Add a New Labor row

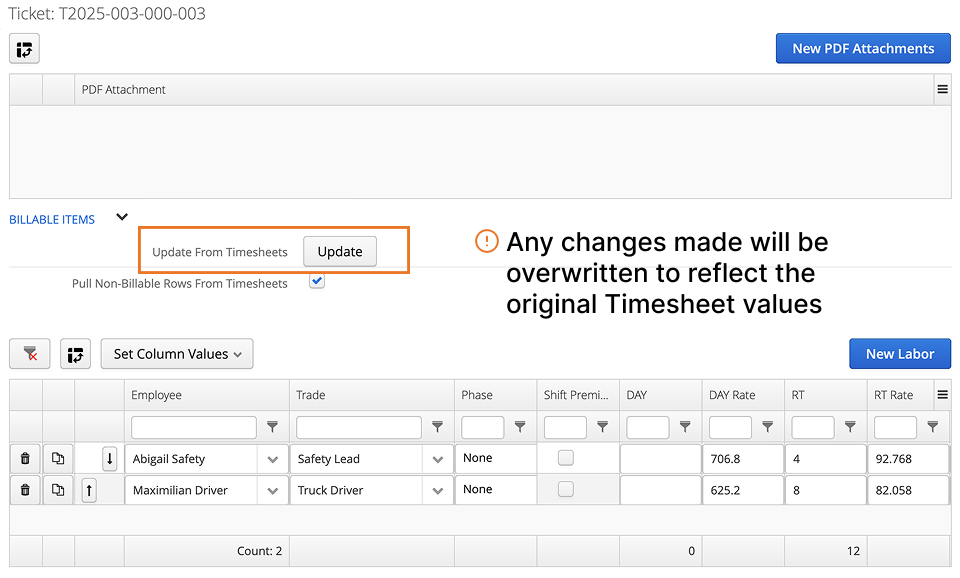900,354
